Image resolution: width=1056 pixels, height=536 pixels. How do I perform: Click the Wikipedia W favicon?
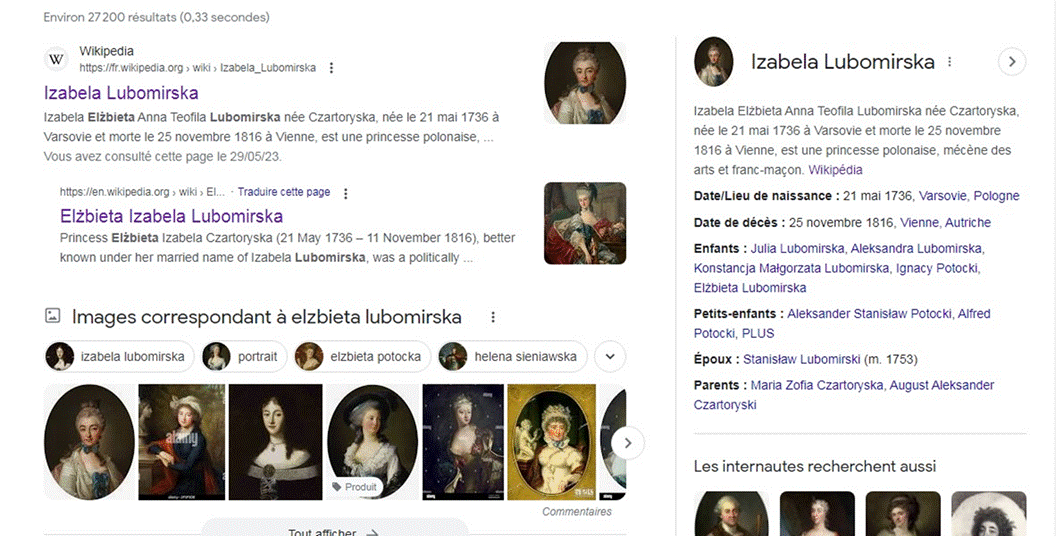[x=57, y=59]
